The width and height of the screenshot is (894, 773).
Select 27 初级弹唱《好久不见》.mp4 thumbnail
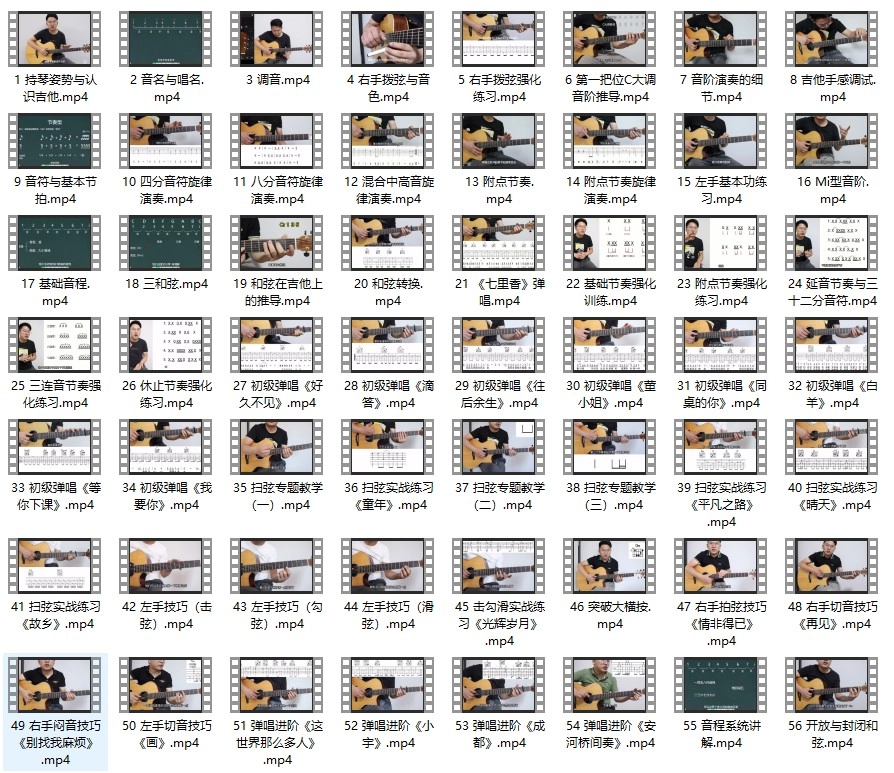point(277,344)
